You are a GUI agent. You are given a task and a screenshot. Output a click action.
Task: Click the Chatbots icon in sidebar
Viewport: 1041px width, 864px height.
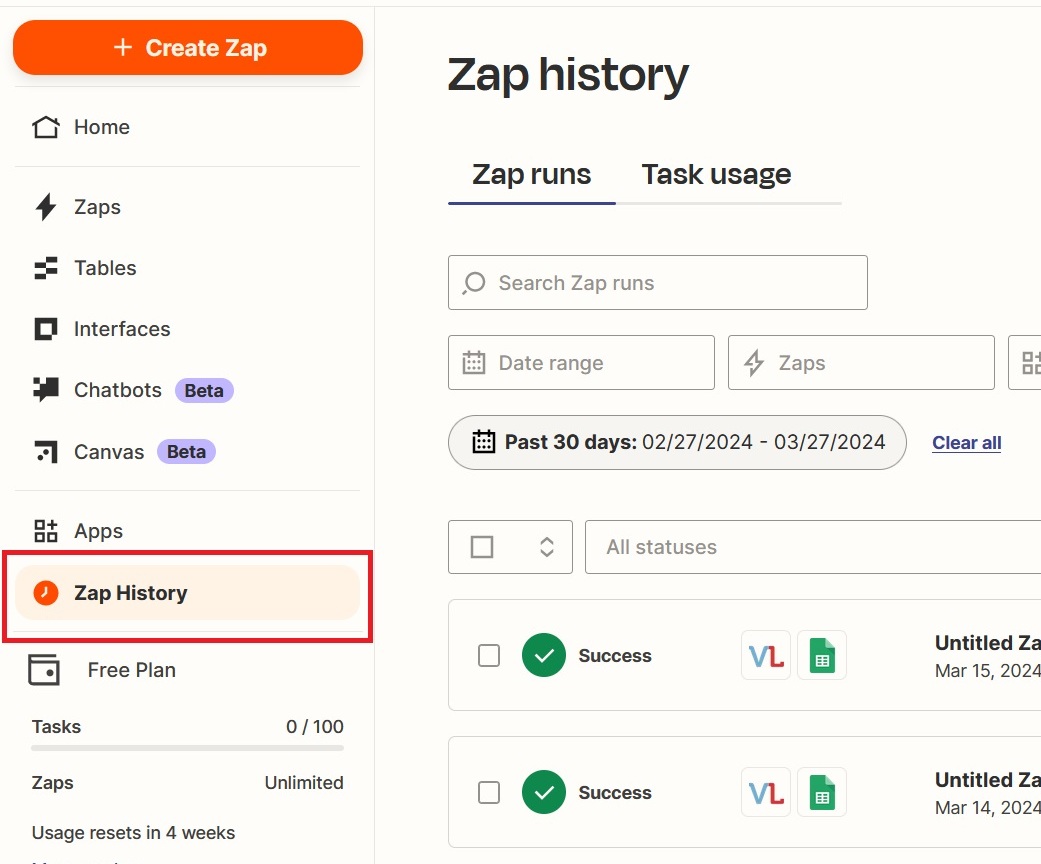click(46, 390)
